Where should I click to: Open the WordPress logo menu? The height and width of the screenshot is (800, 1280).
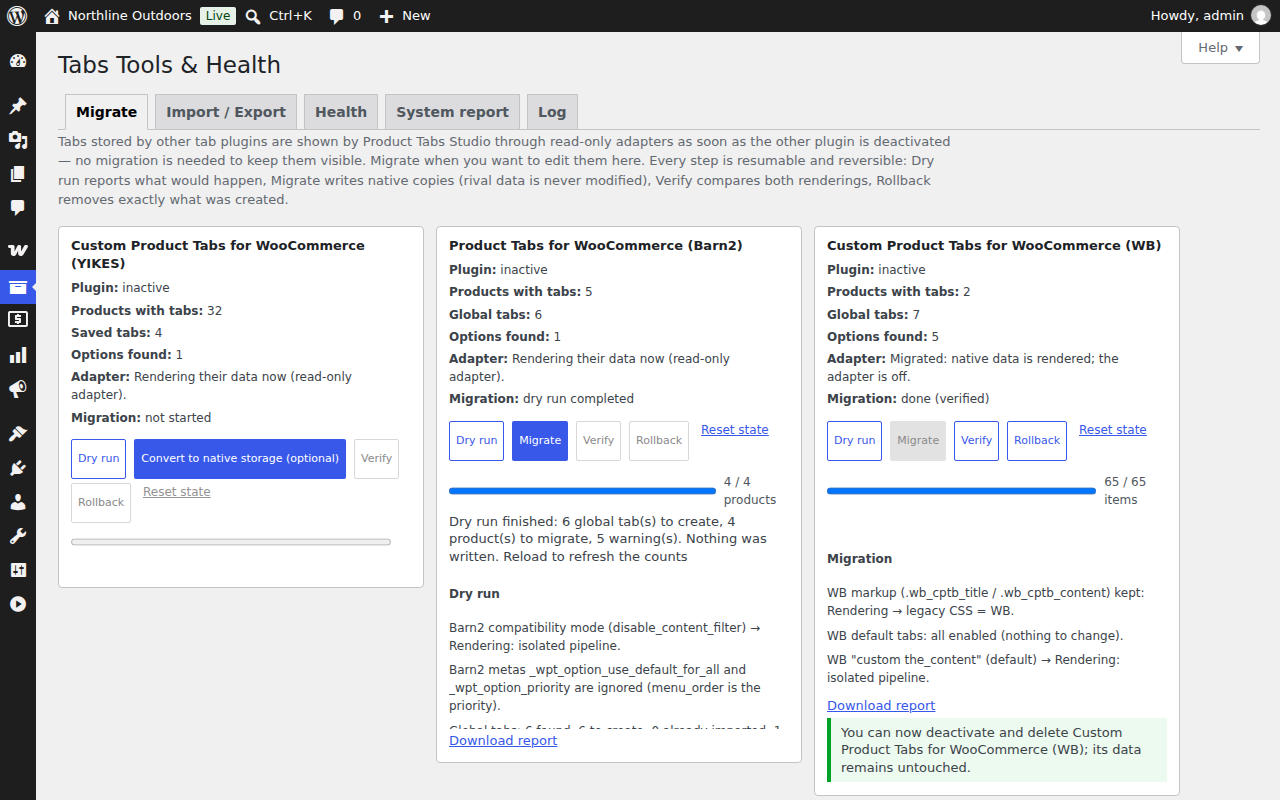tap(17, 16)
